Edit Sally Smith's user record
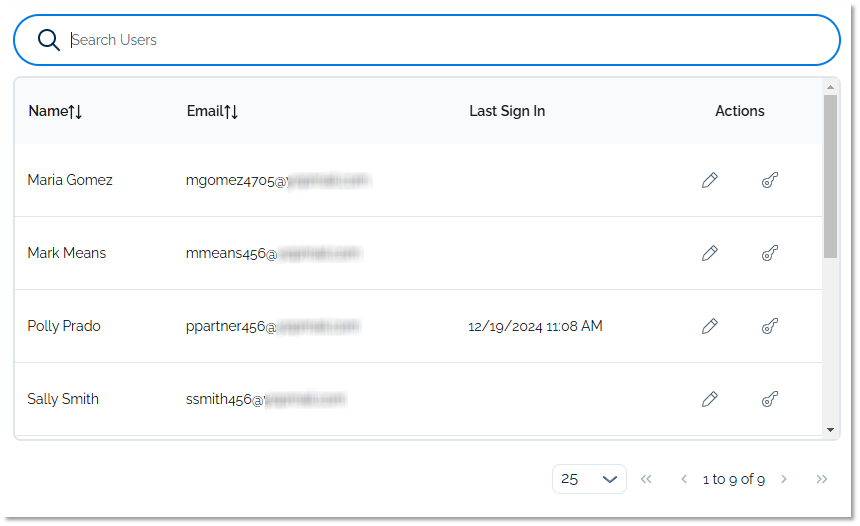860x526 pixels. [x=710, y=399]
